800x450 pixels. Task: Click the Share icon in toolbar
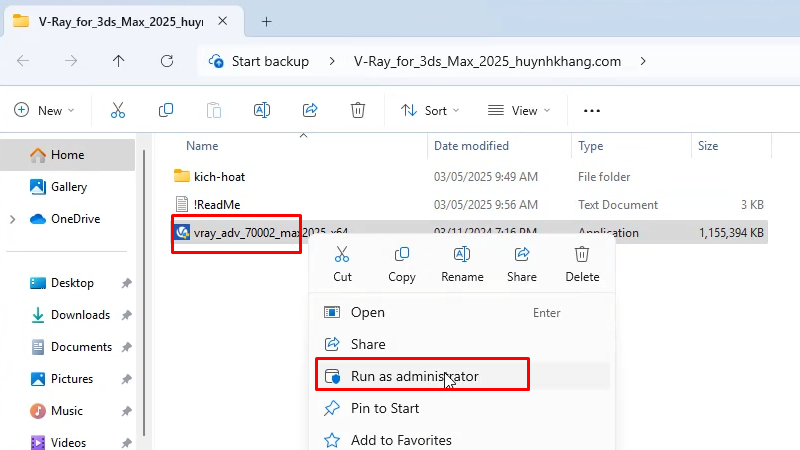(310, 110)
